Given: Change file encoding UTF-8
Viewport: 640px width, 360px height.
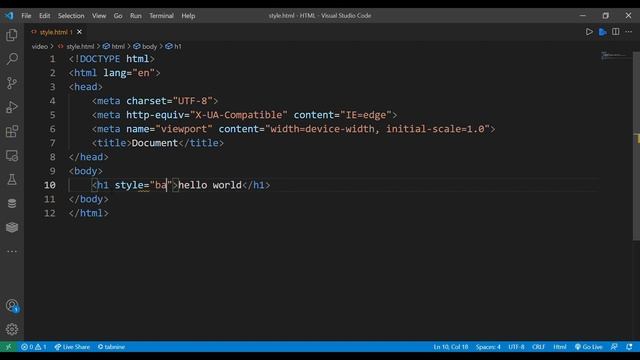Looking at the screenshot, I should point(516,347).
